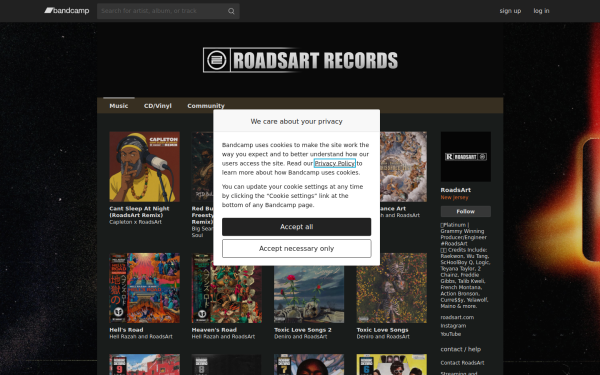Click the search magnifier icon

click(231, 11)
